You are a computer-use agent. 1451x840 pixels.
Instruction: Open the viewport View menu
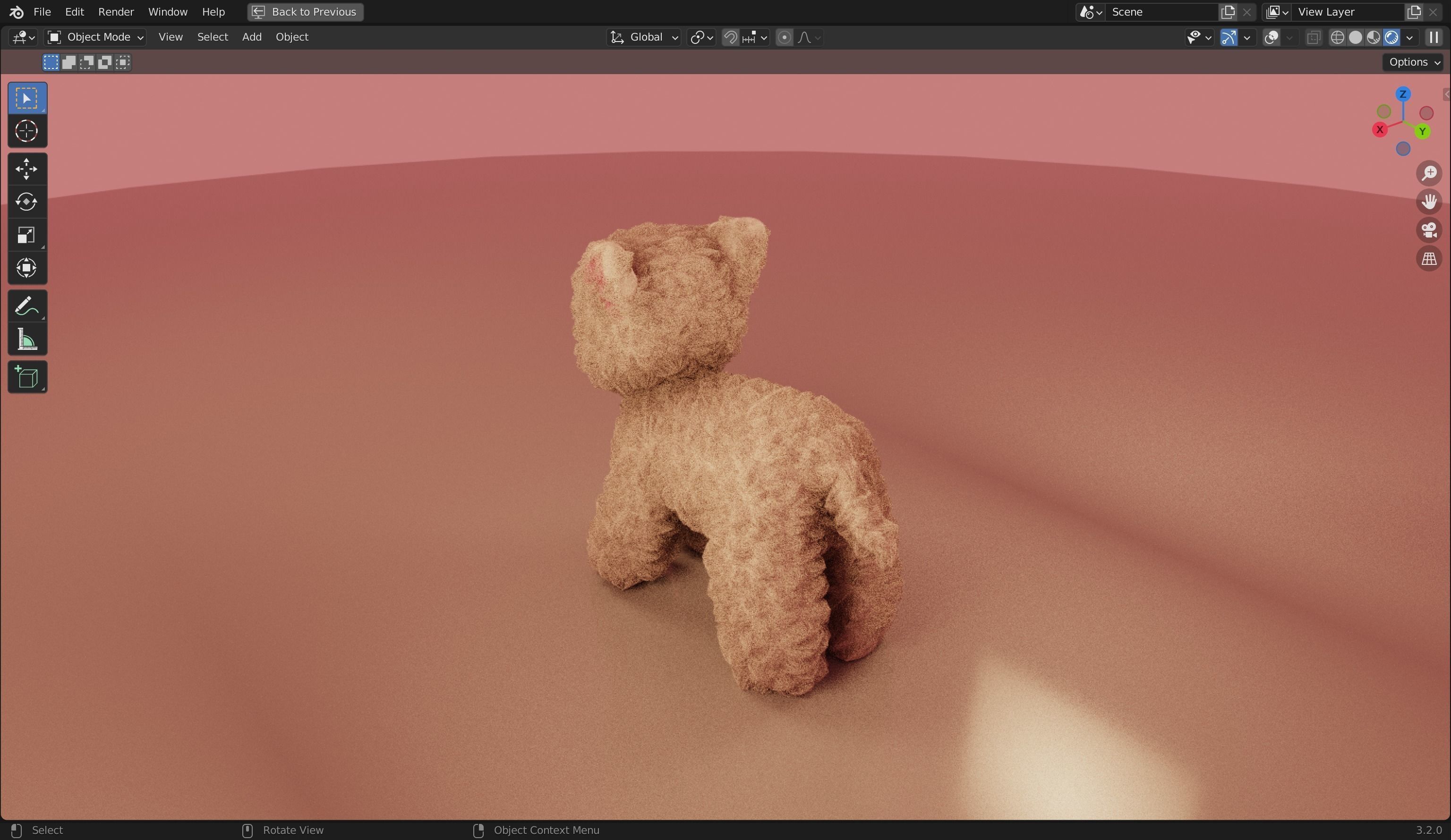171,37
